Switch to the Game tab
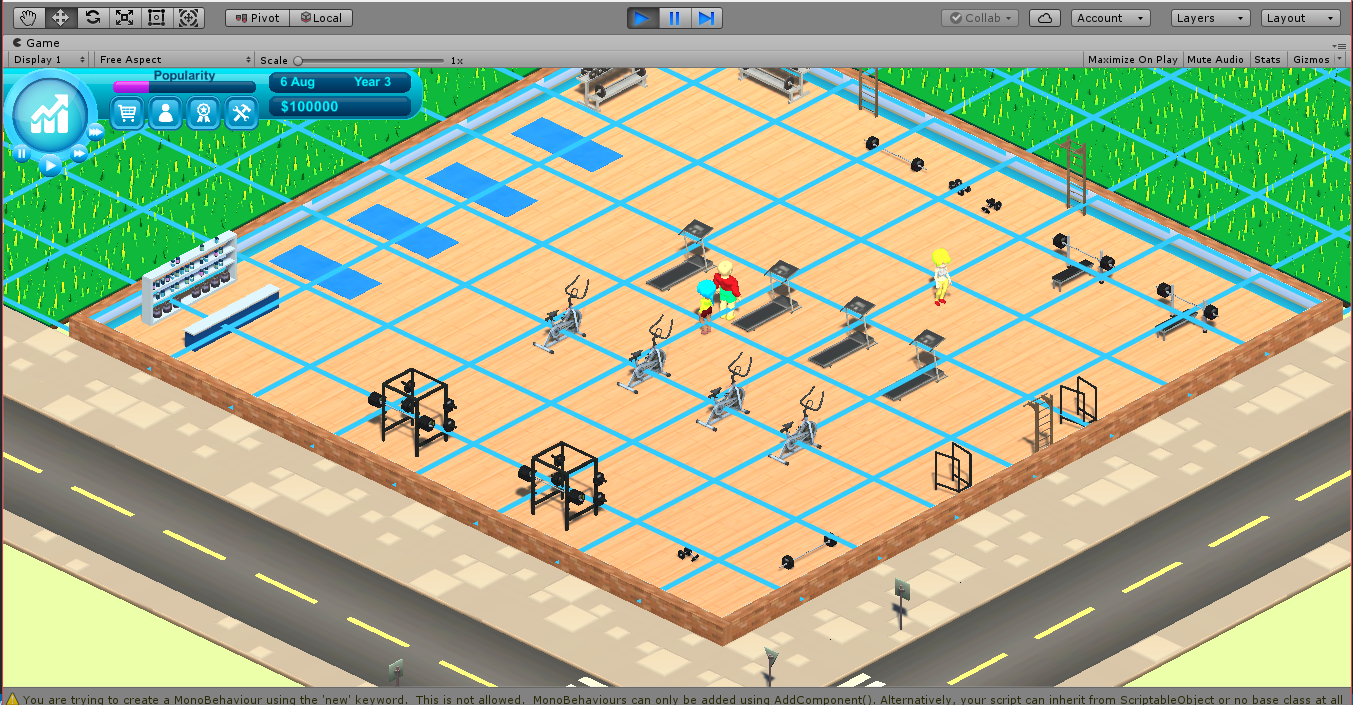Image resolution: width=1353 pixels, height=705 pixels. point(37,42)
